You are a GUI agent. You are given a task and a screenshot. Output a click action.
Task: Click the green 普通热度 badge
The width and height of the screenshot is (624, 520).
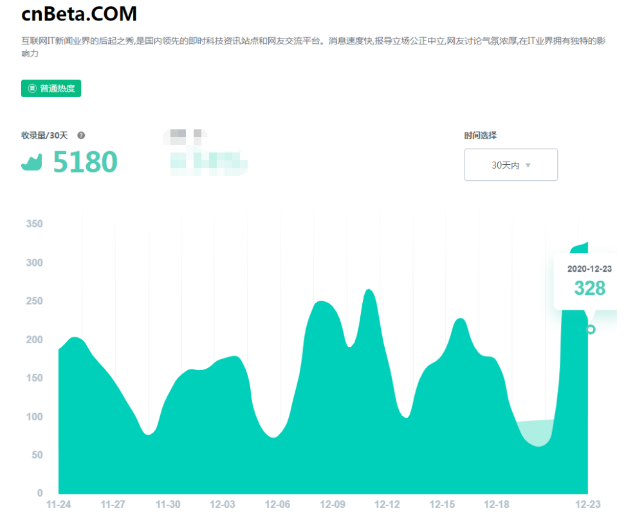51,88
